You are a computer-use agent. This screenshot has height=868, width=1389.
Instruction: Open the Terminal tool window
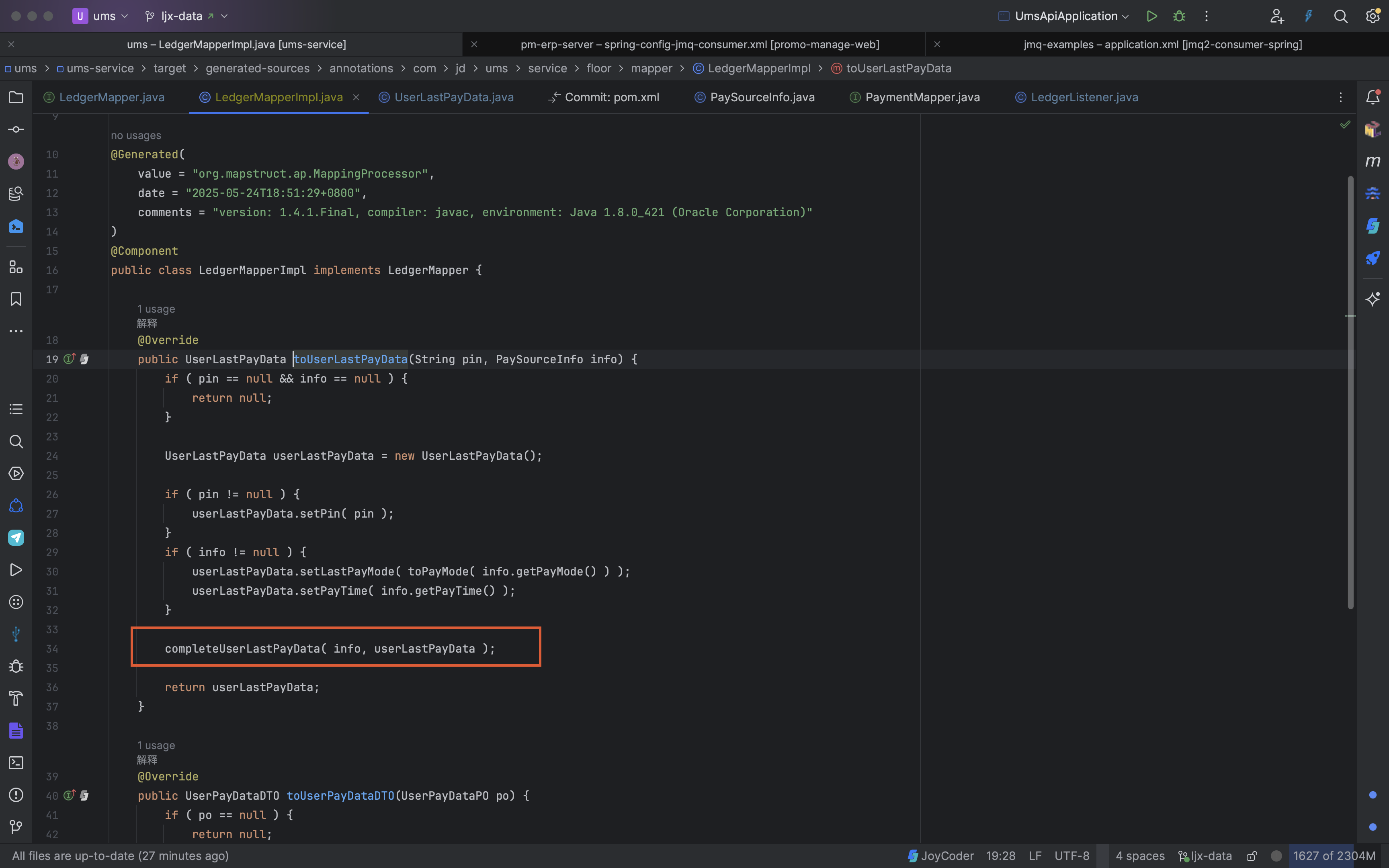(16, 763)
